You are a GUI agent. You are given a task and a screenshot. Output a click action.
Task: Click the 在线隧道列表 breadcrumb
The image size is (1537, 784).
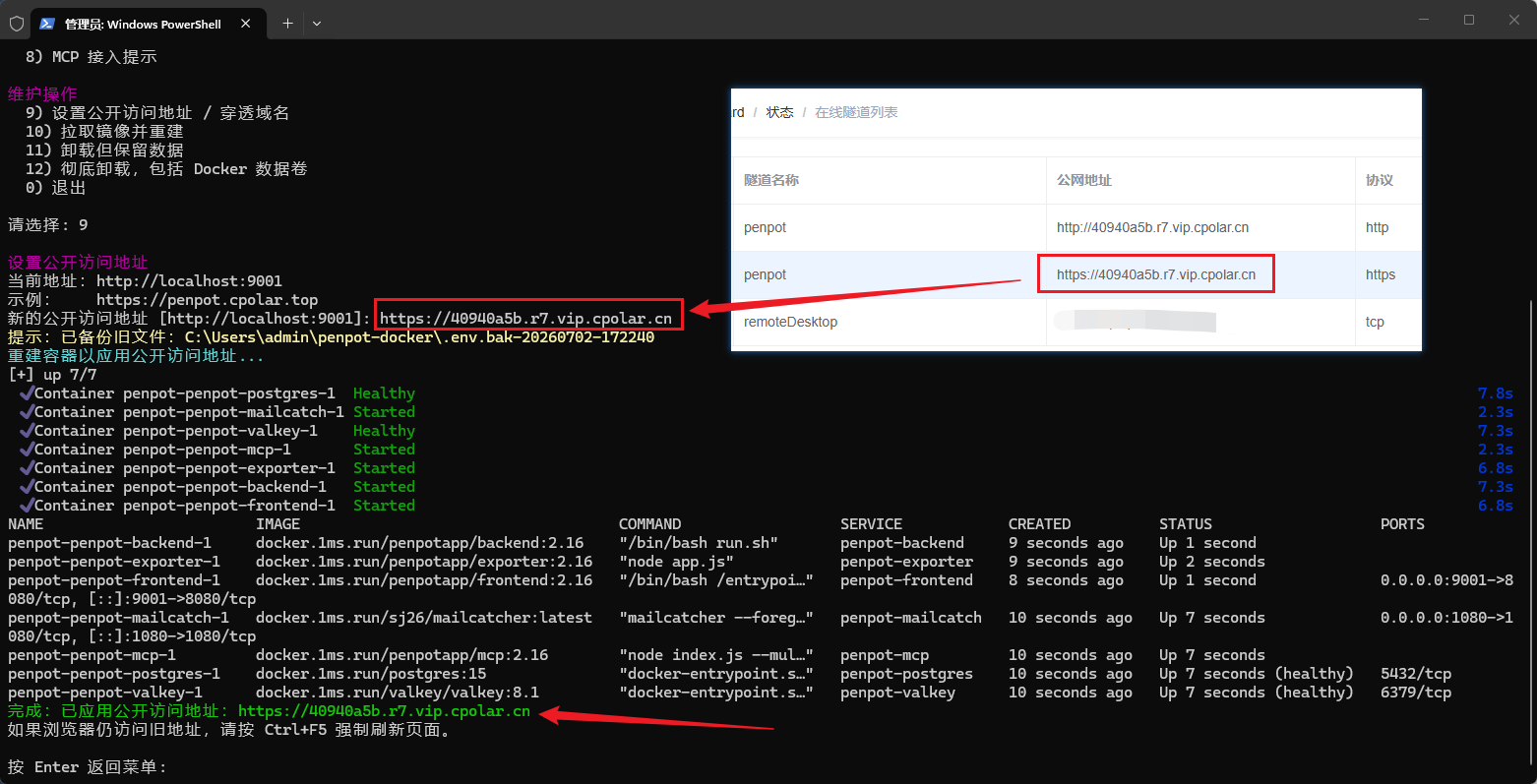point(856,112)
